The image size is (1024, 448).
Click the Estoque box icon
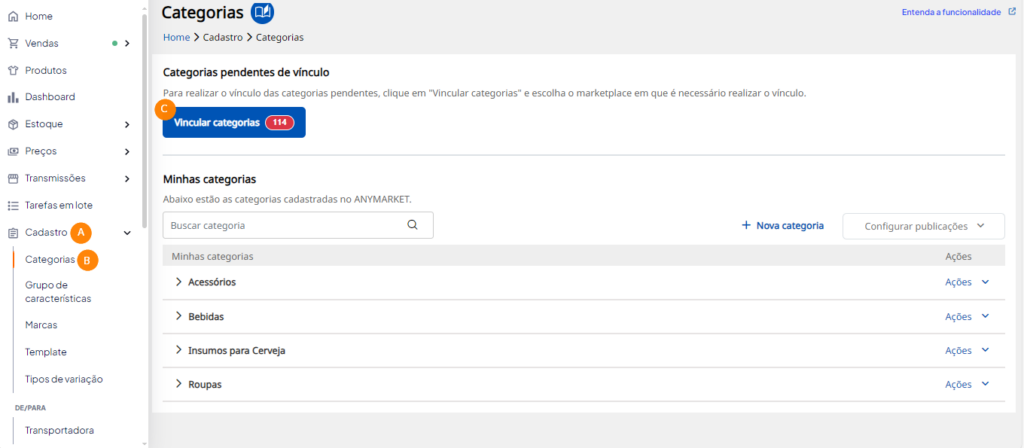[12, 124]
